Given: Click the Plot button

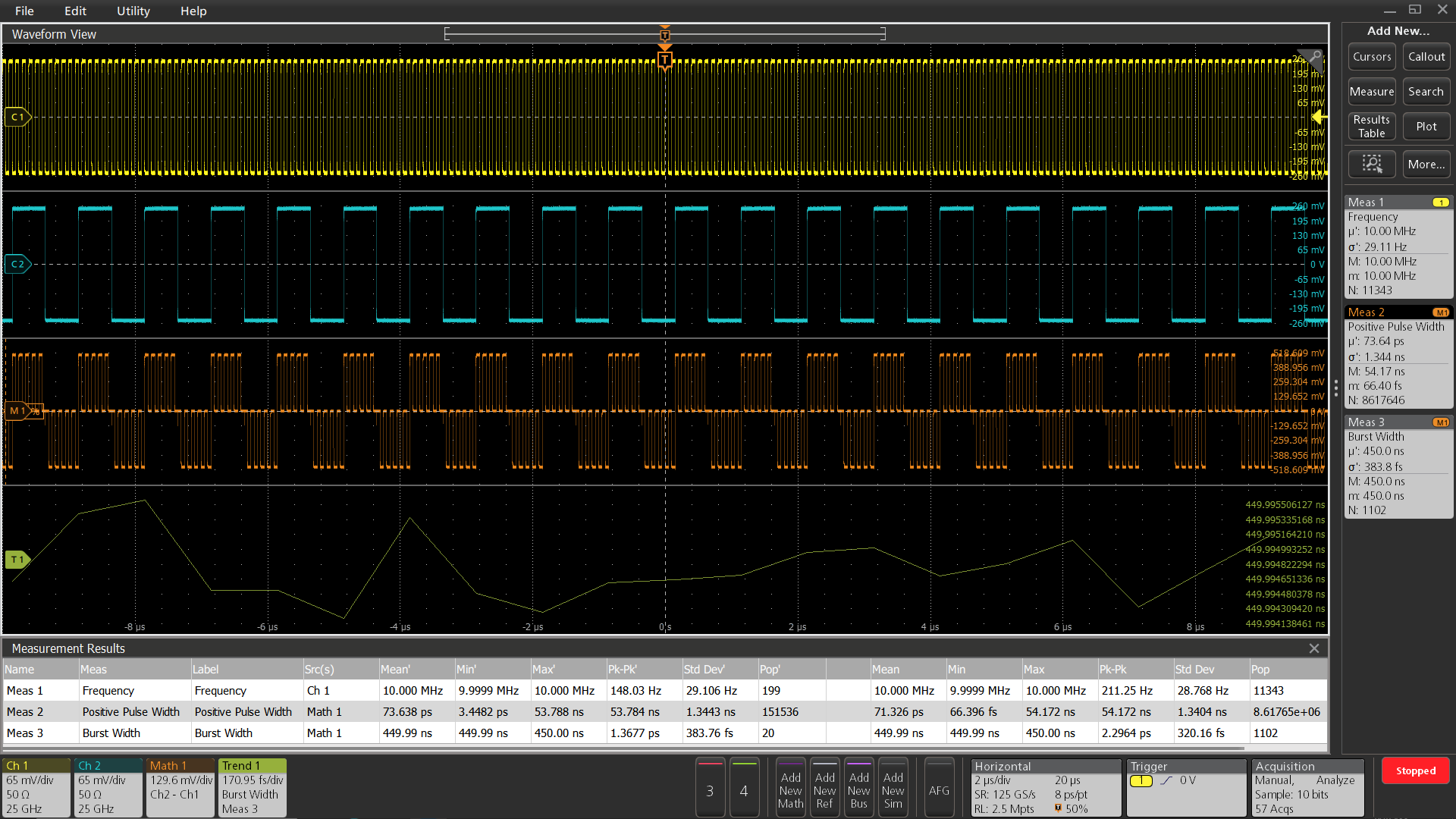Looking at the screenshot, I should (x=1426, y=127).
